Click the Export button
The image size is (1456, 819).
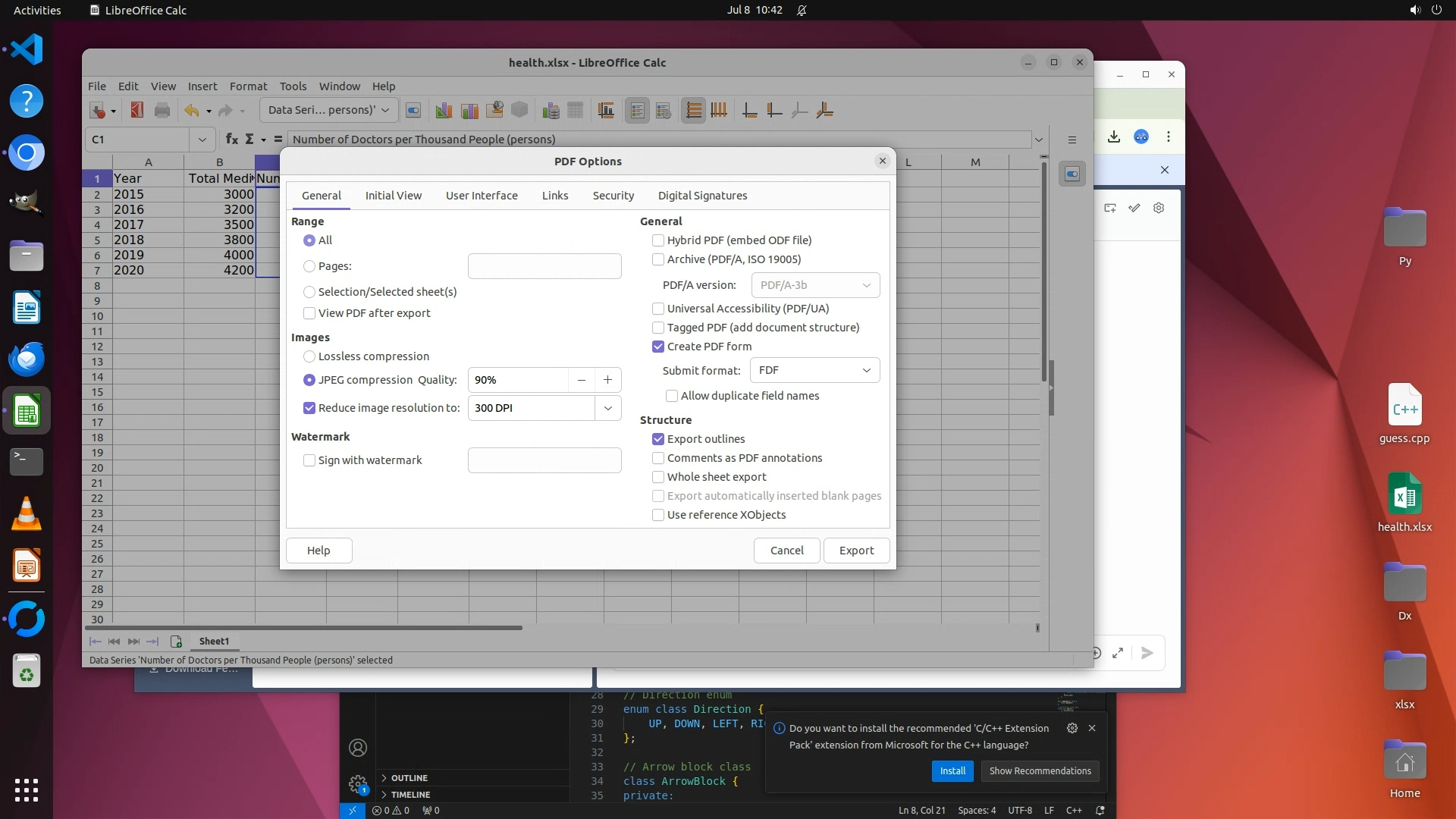(855, 551)
